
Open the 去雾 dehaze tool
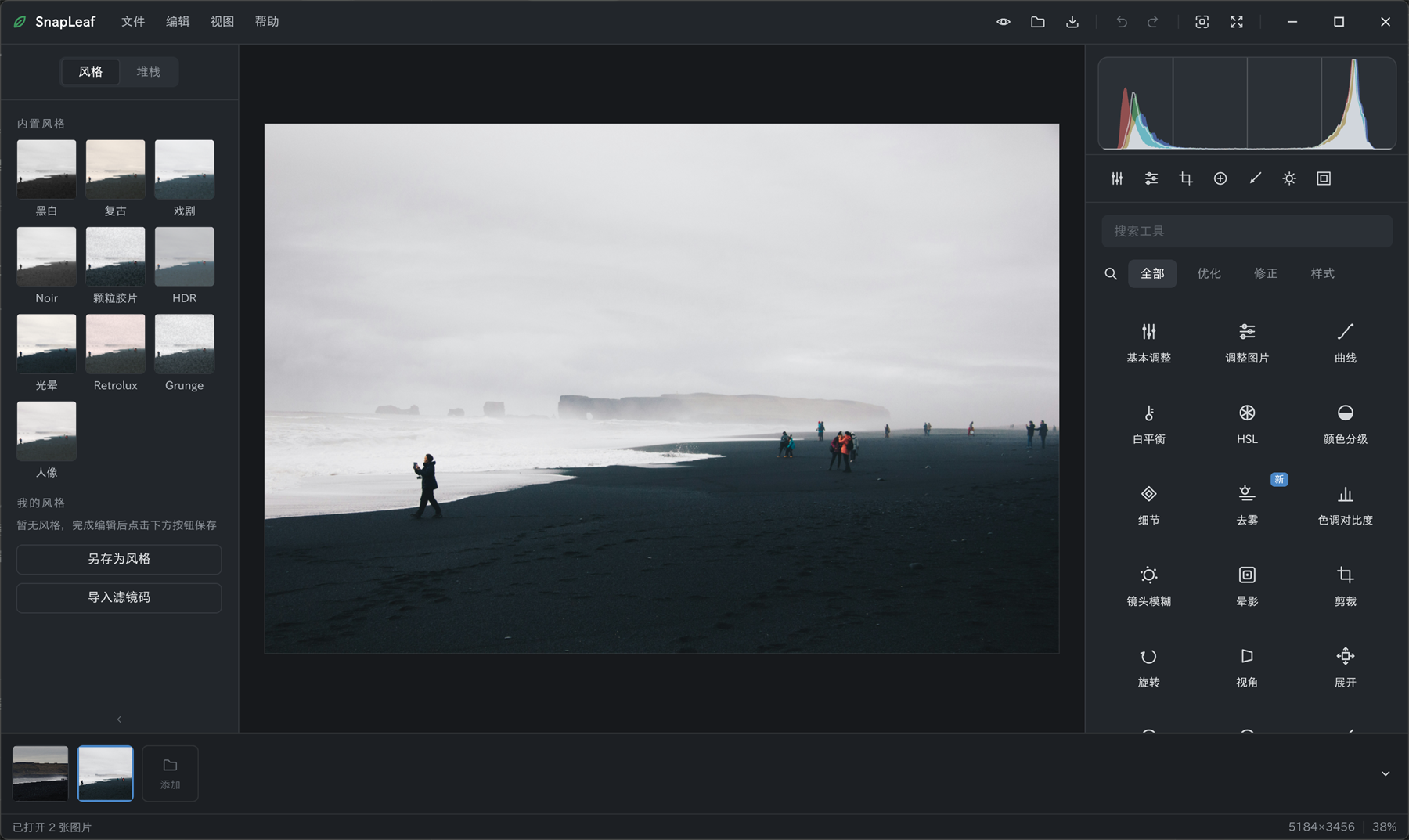[x=1247, y=505]
